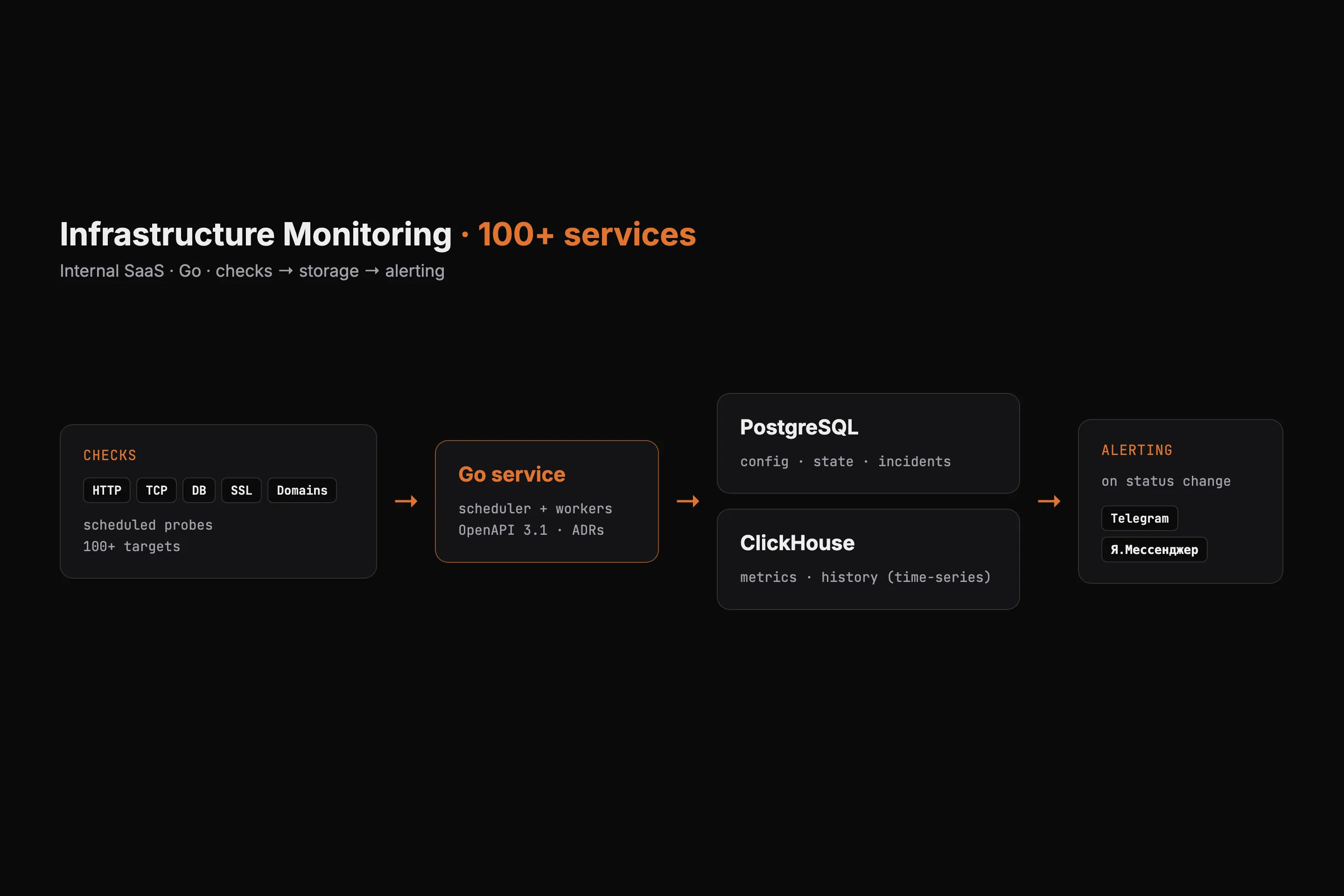The image size is (1344, 896).
Task: Select the SSL check tag
Action: tap(241, 490)
